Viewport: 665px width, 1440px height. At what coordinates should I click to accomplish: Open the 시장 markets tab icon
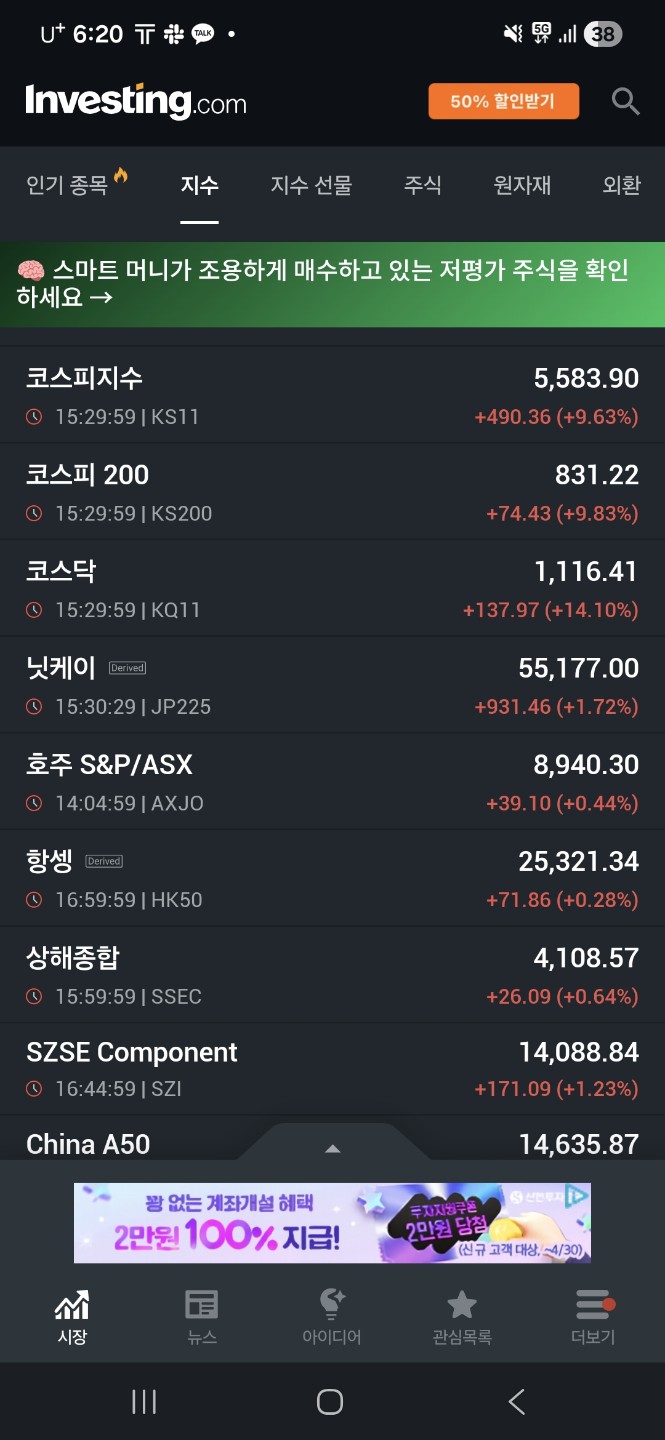coord(72,1305)
